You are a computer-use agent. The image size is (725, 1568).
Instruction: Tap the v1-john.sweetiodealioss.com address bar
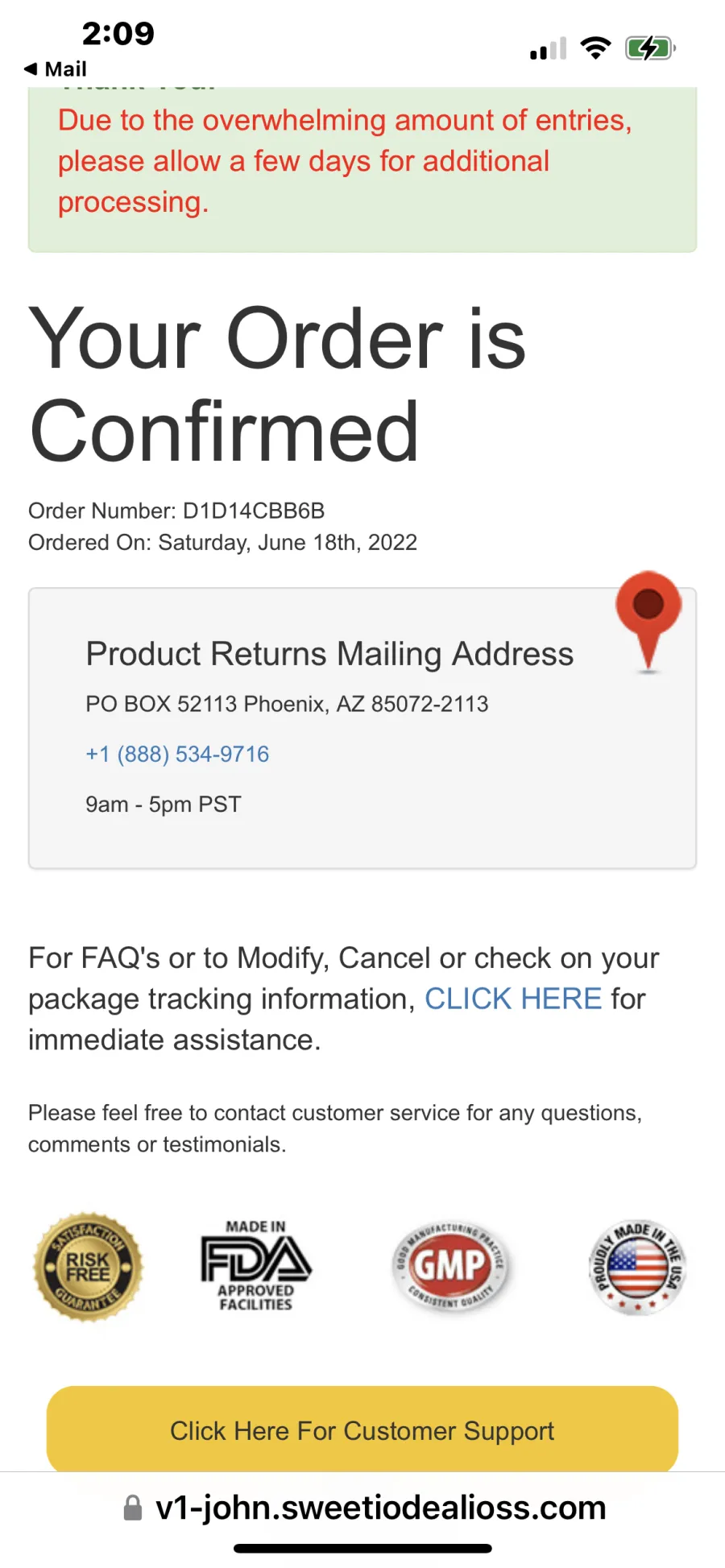point(362,1508)
